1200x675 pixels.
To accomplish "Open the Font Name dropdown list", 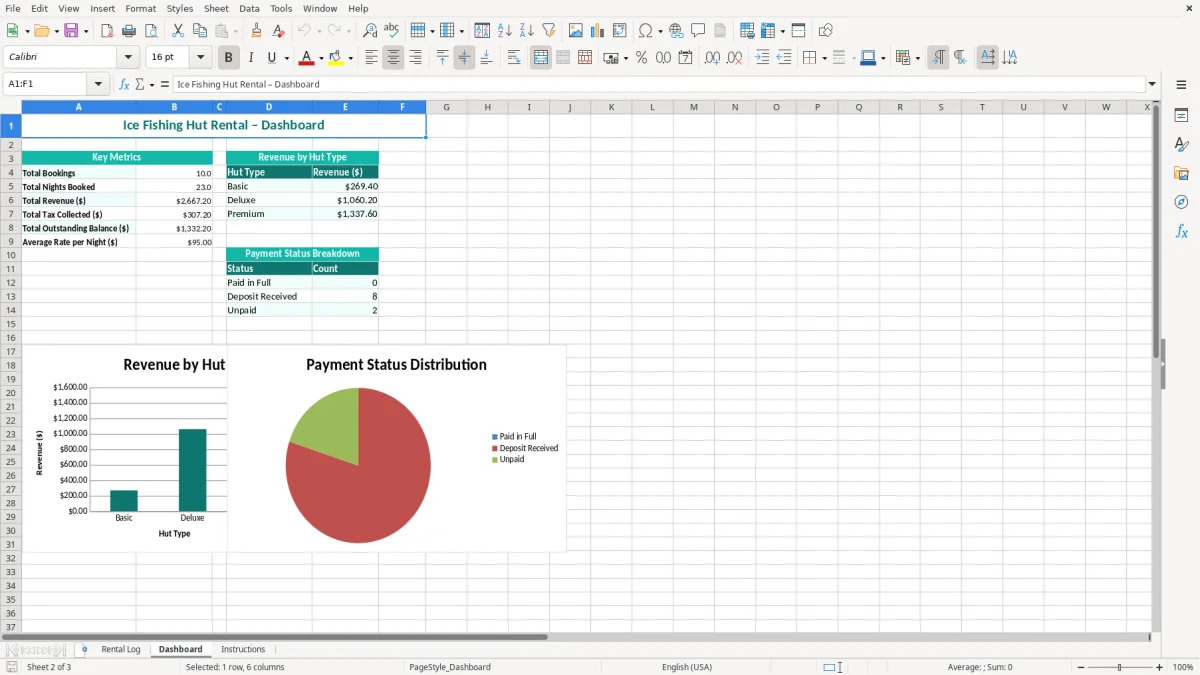I will (x=128, y=58).
